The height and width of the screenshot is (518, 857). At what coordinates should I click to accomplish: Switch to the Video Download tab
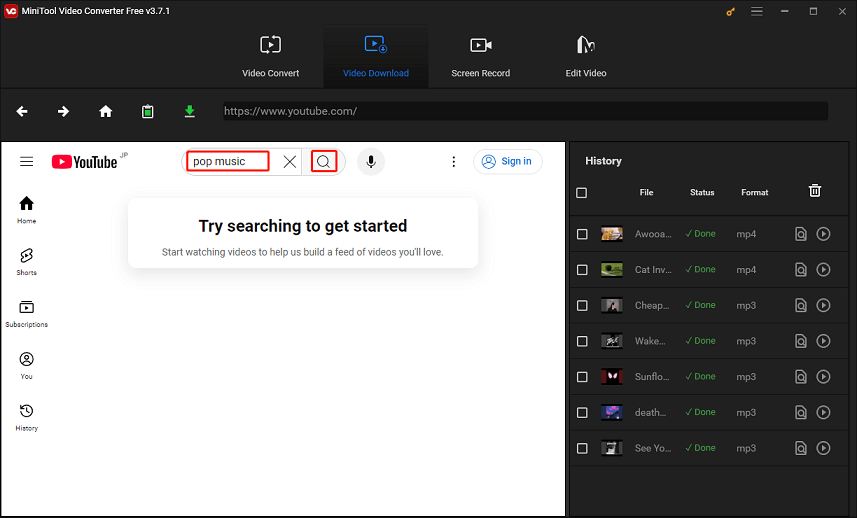376,57
